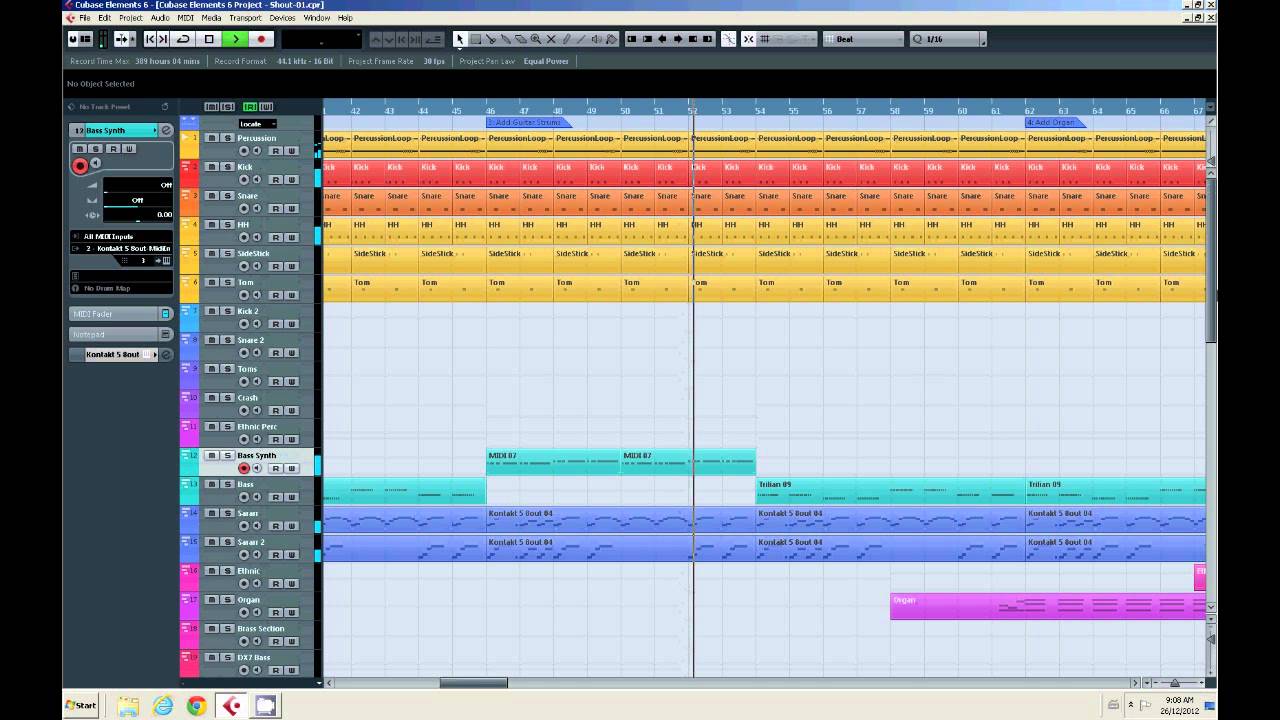Open Google Chrome from the taskbar
Viewport: 1280px width, 720px height.
tap(196, 706)
